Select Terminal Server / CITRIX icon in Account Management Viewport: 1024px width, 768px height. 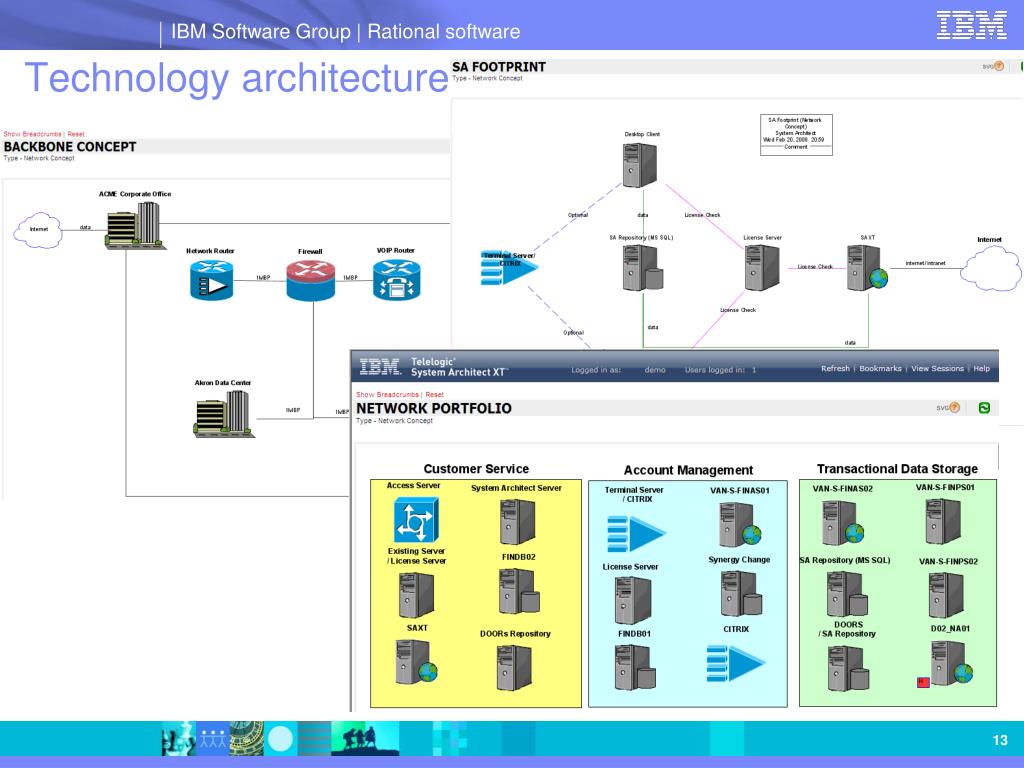pyautogui.click(x=636, y=534)
